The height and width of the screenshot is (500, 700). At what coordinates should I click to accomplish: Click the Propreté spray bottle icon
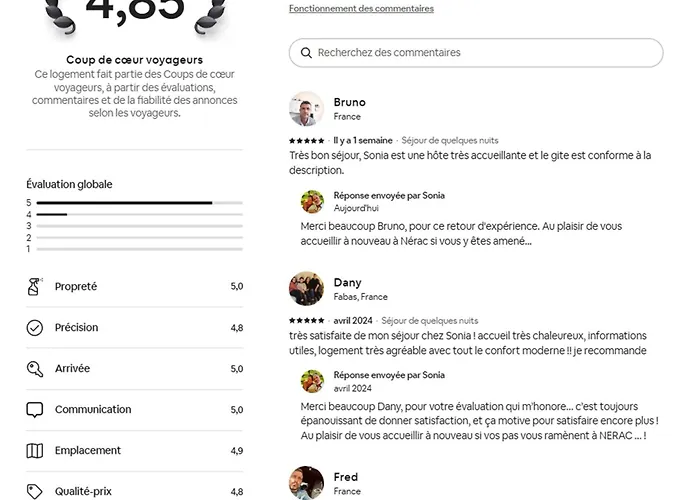pyautogui.click(x=35, y=287)
